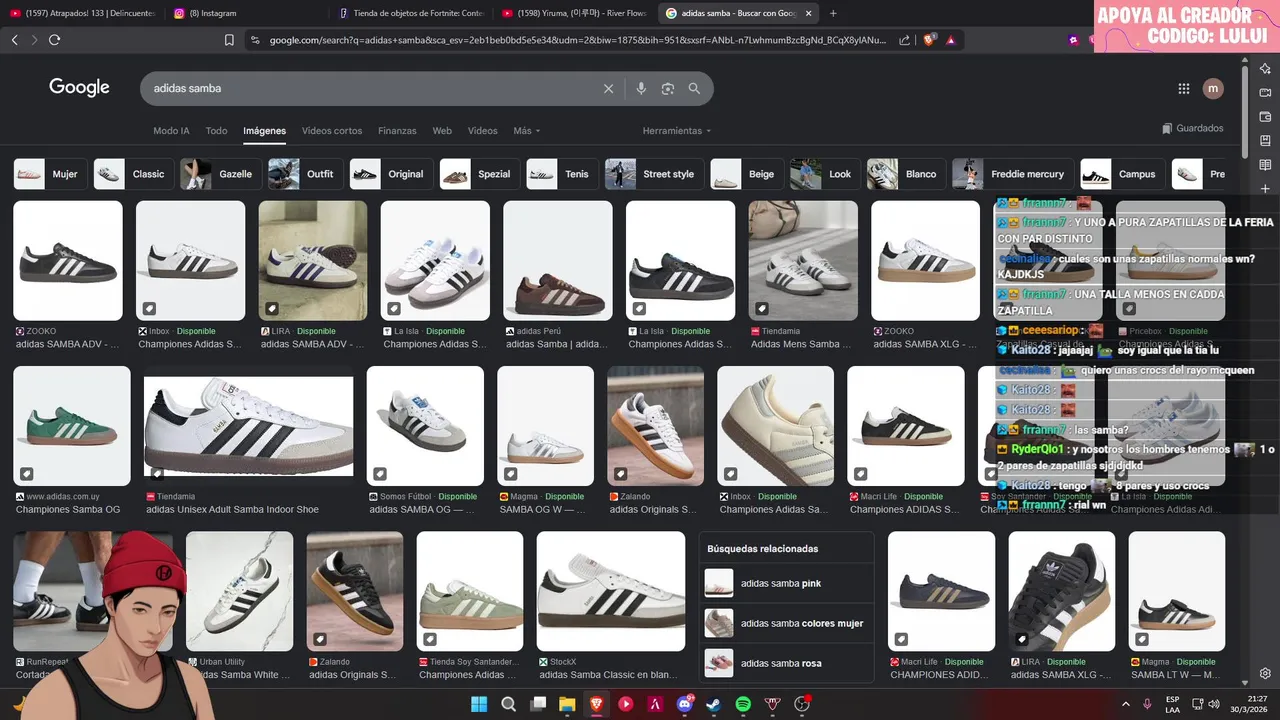Open Discord from the taskbar
Image resolution: width=1280 pixels, height=720 pixels.
pos(686,704)
